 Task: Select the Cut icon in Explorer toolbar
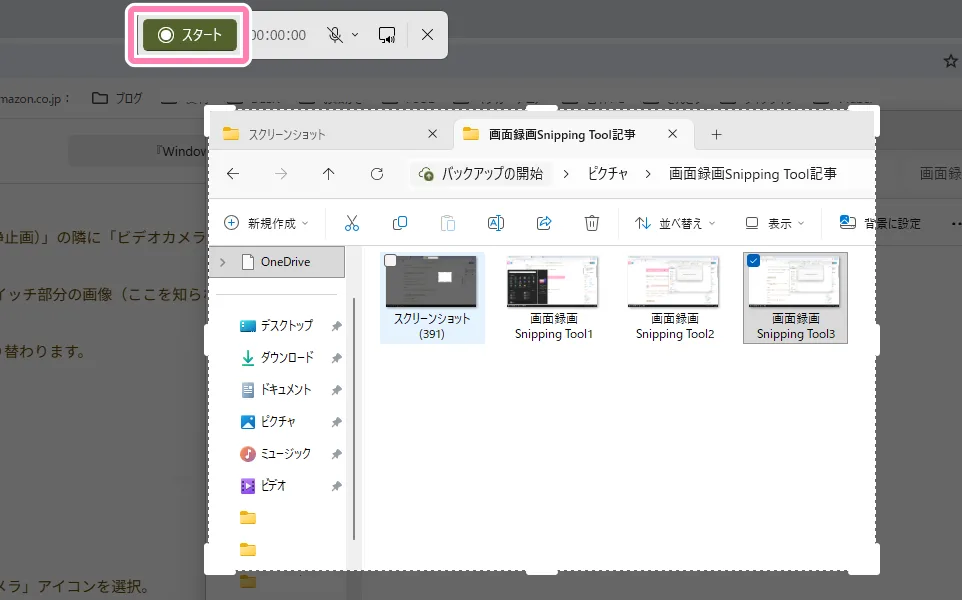click(x=352, y=222)
